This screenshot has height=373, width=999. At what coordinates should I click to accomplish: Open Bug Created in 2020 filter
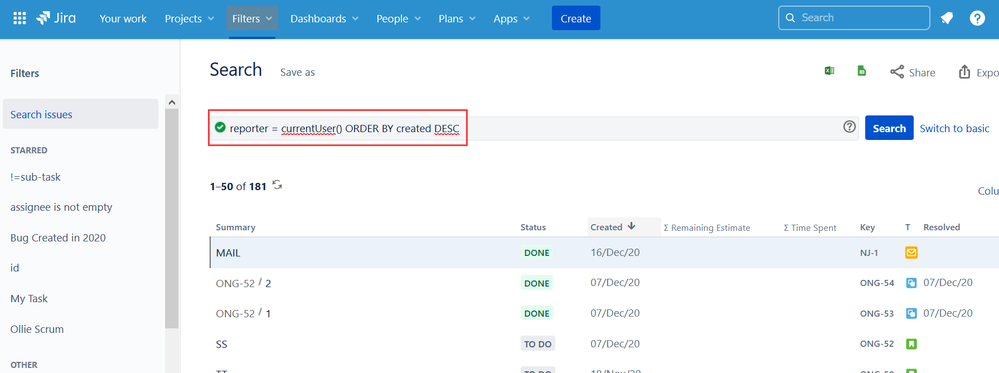point(58,238)
